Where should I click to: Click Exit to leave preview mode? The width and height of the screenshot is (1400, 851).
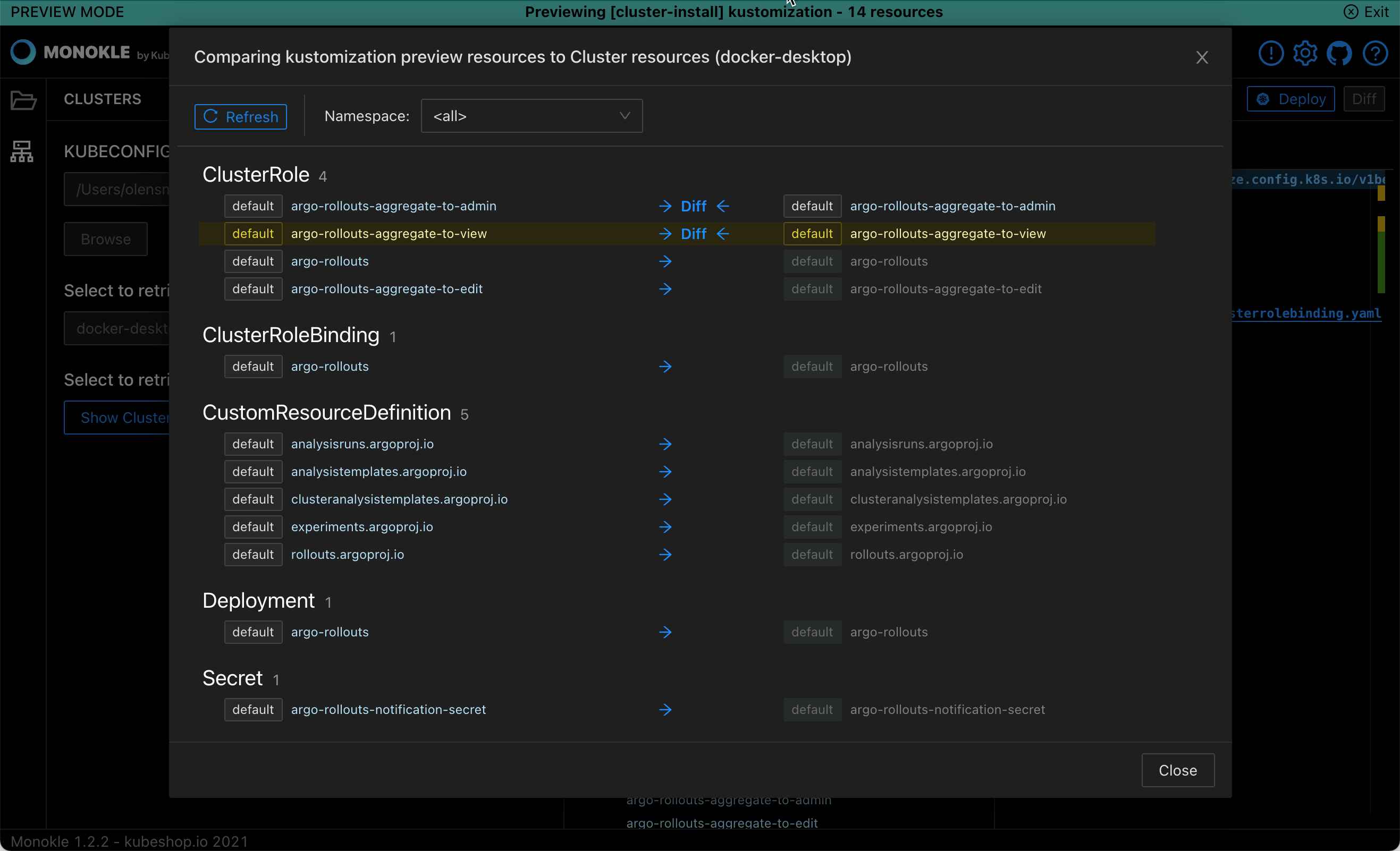(1367, 12)
